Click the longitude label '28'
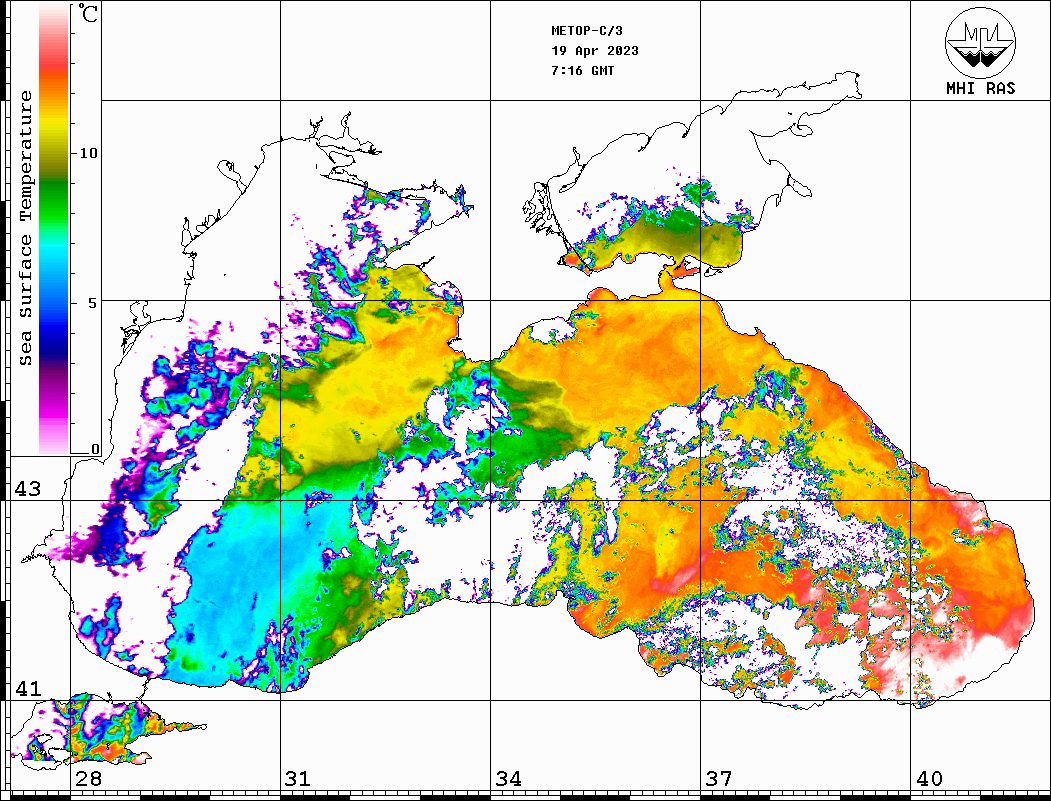This screenshot has height=801, width=1051. tap(88, 778)
